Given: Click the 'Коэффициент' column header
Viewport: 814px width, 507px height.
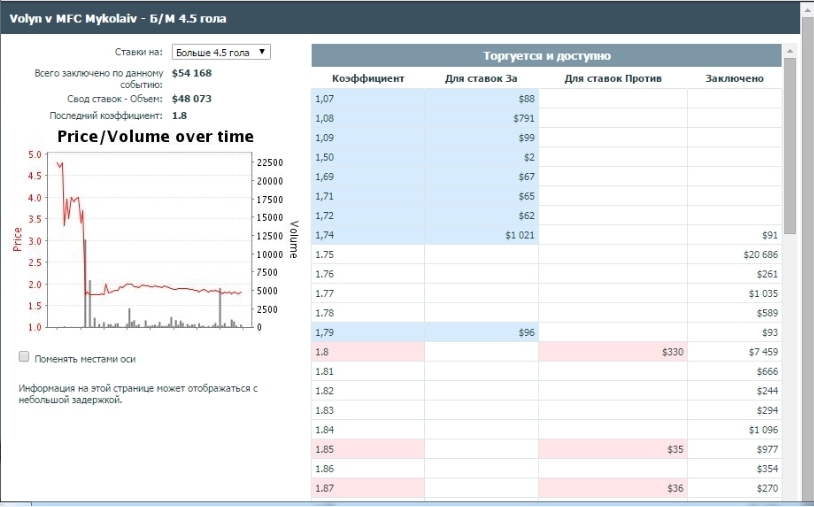Looking at the screenshot, I should point(367,78).
